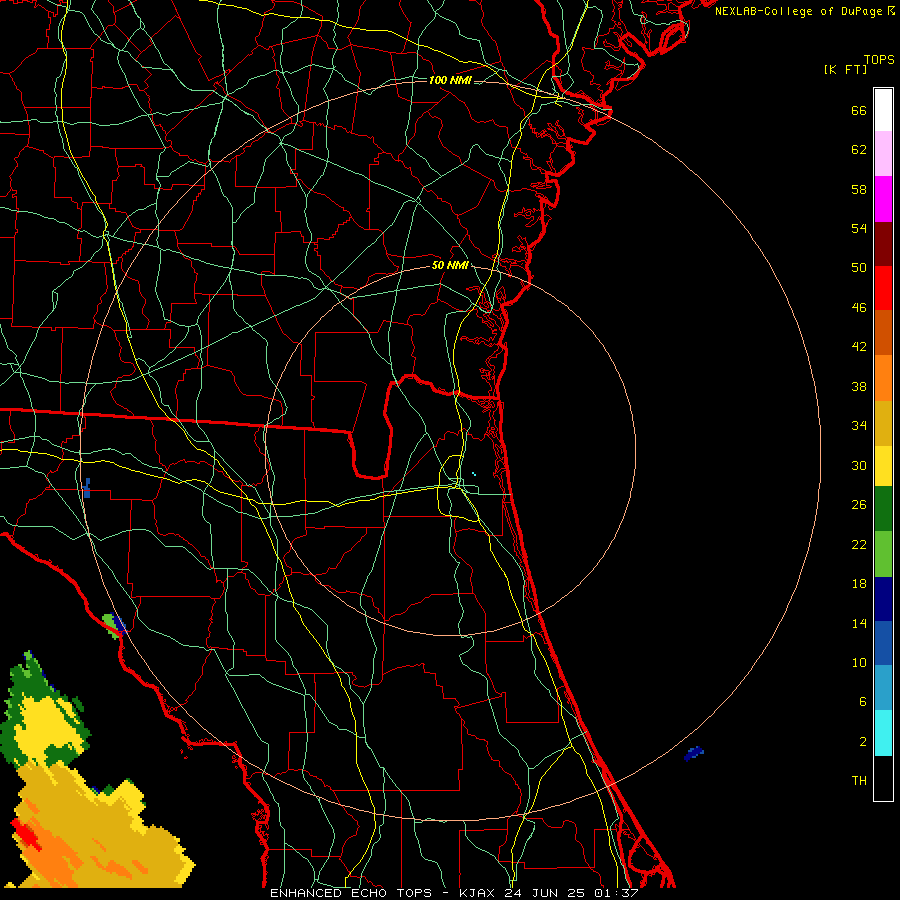
Task: Click the bright red 50 K FT legend swatch
Action: pyautogui.click(x=883, y=288)
